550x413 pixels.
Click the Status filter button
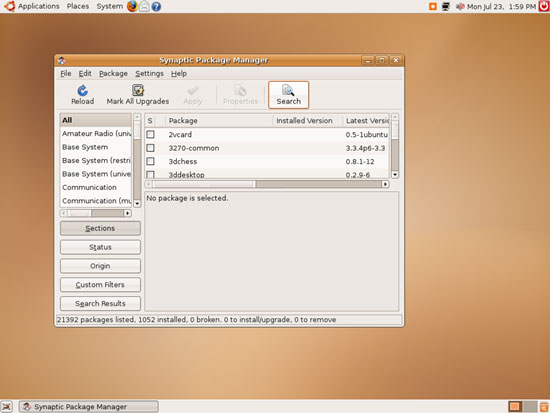(100, 247)
